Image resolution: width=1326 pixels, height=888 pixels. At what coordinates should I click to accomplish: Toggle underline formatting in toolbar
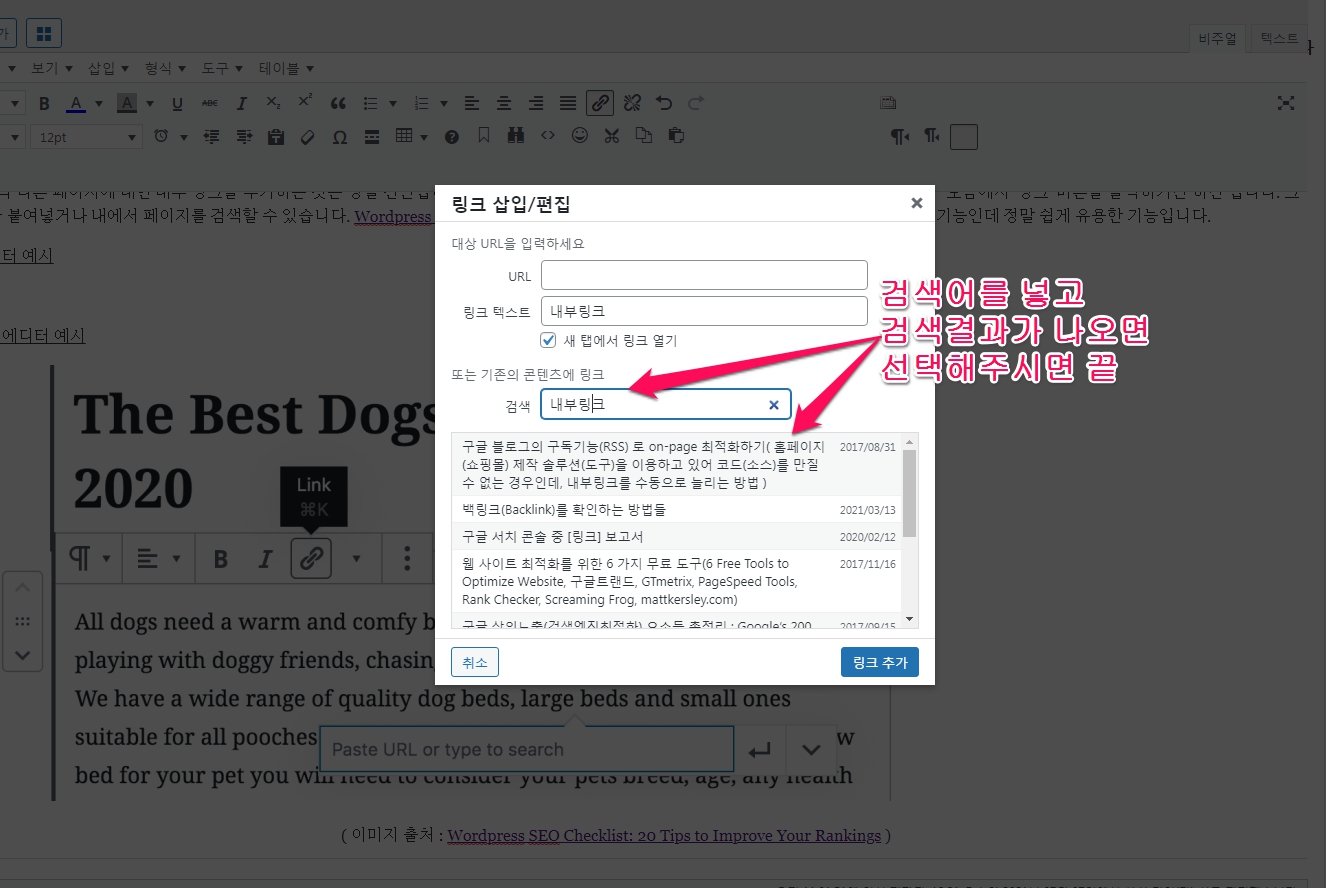coord(177,103)
